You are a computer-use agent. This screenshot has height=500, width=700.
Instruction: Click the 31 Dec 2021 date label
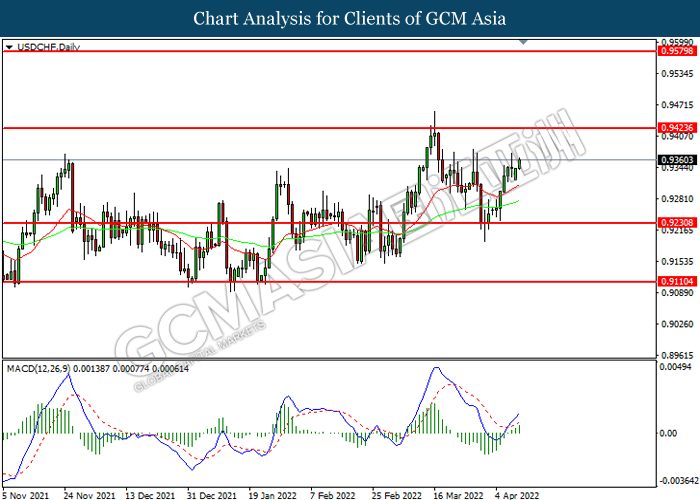tap(212, 495)
